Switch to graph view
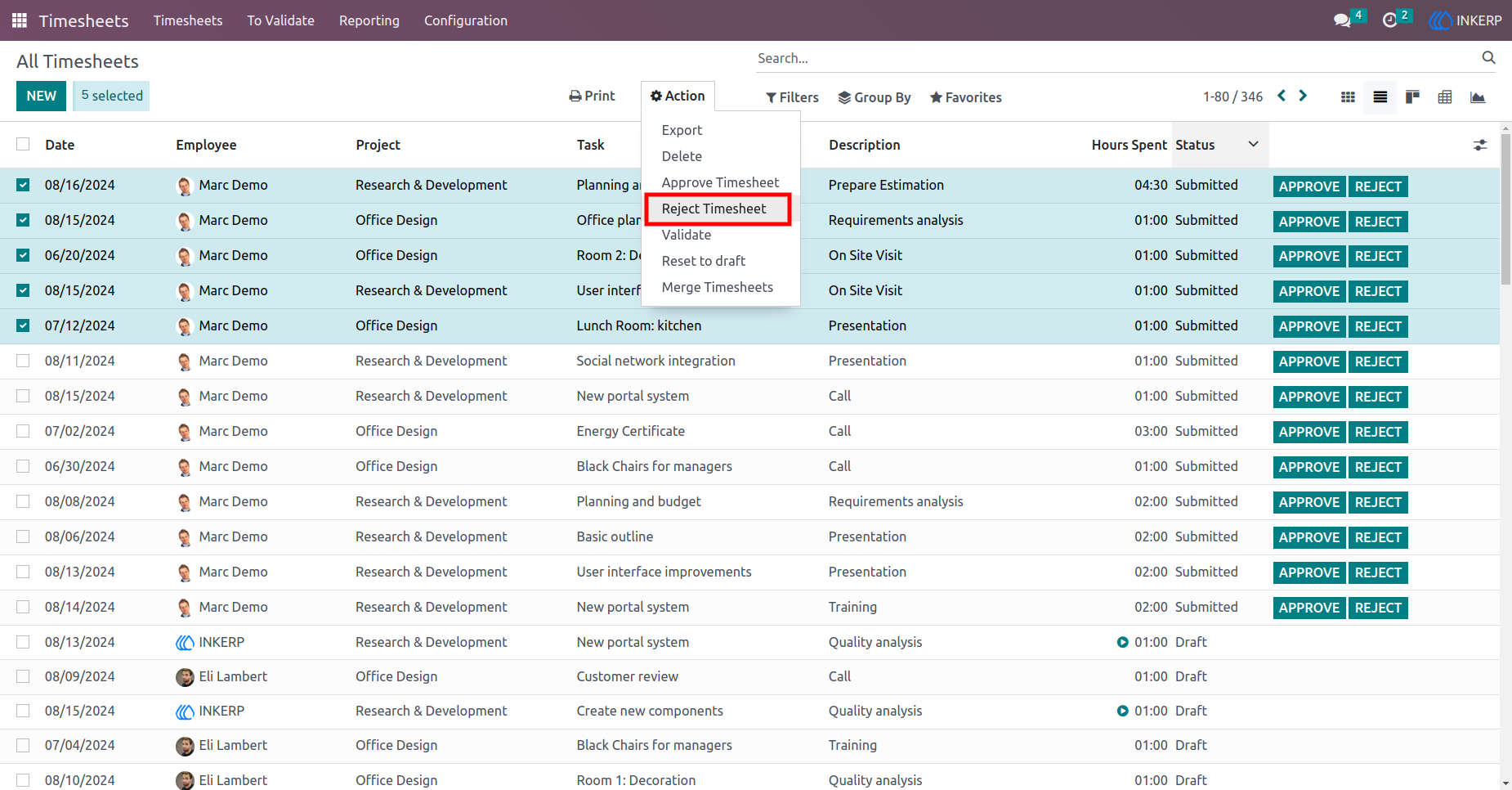Image resolution: width=1512 pixels, height=790 pixels. point(1478,97)
